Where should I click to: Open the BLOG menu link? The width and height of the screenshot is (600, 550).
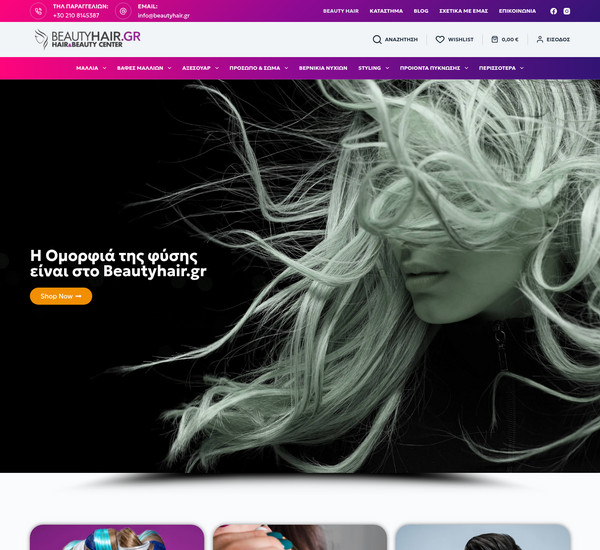(x=421, y=11)
